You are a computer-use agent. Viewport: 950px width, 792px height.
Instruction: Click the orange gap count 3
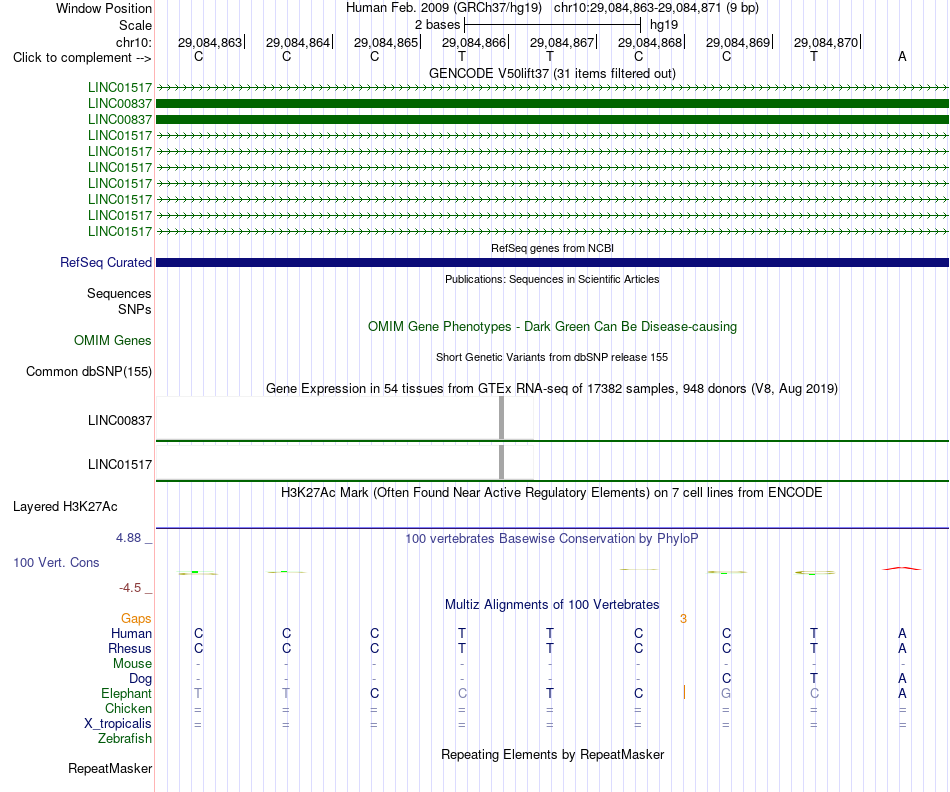click(683, 619)
